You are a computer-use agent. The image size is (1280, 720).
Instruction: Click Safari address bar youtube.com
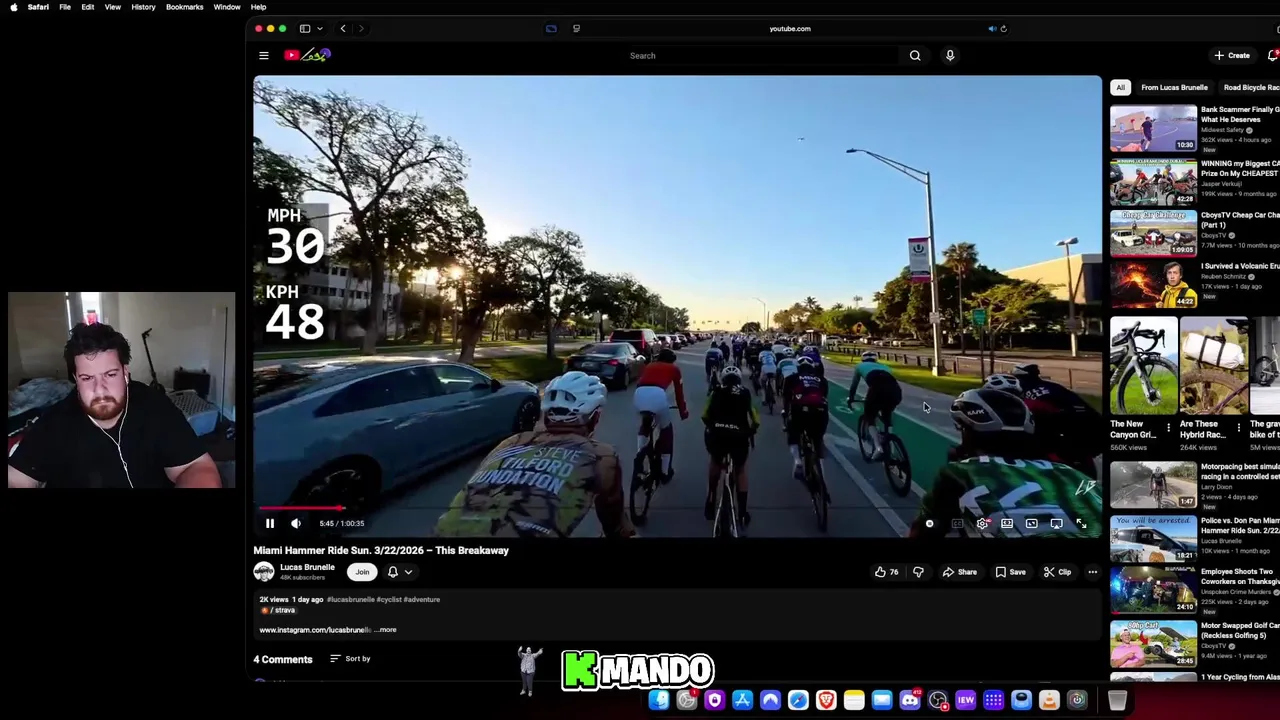790,29
